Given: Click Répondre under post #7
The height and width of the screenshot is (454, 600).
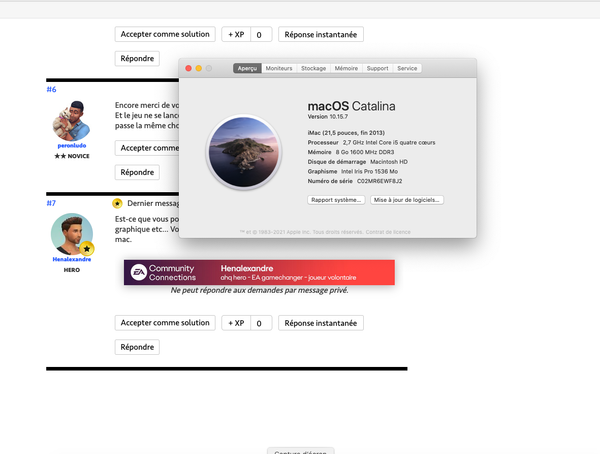Looking at the screenshot, I should click(x=137, y=347).
